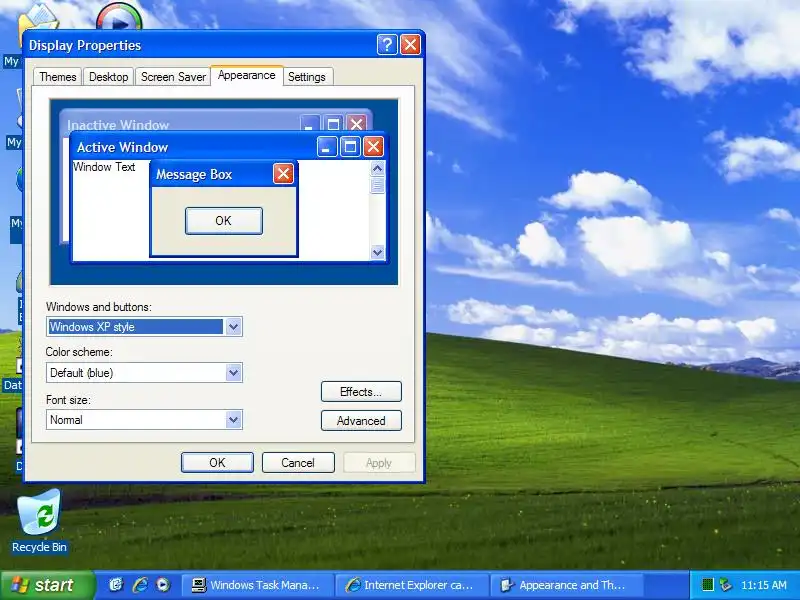Click the Message Box preview title
This screenshot has height=600, width=800.
tap(194, 174)
